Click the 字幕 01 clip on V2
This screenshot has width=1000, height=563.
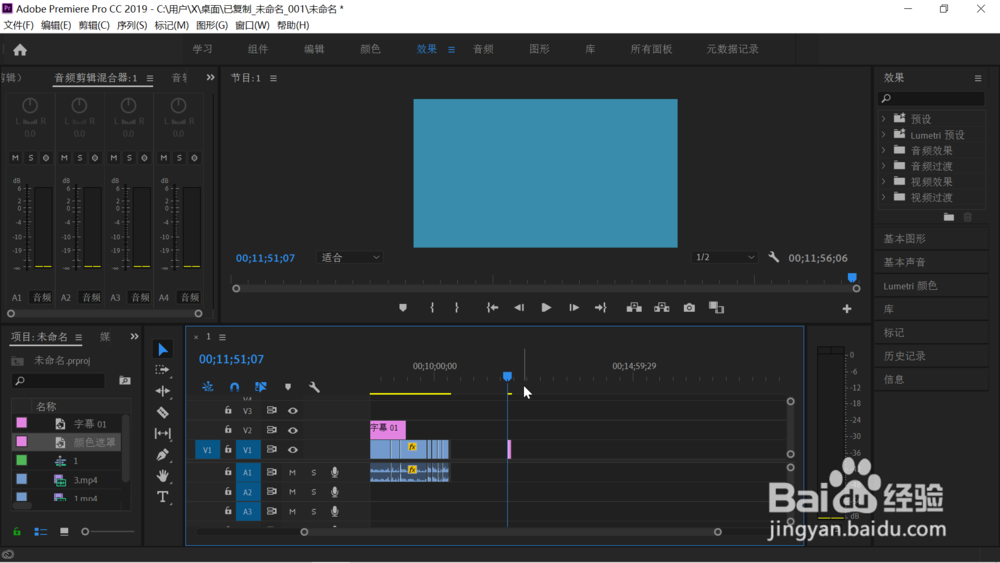pyautogui.click(x=388, y=429)
